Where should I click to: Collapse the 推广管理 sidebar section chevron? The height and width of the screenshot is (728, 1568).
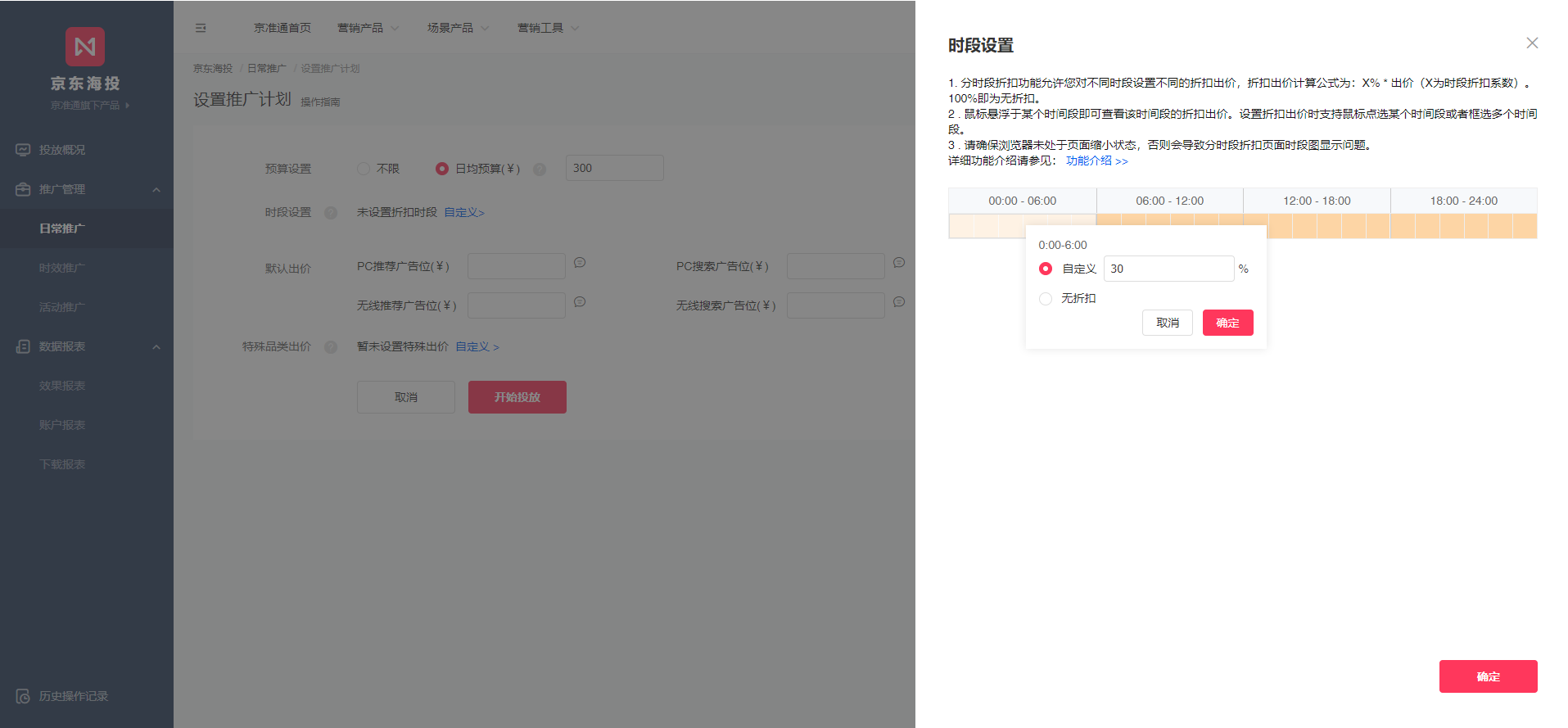156,190
